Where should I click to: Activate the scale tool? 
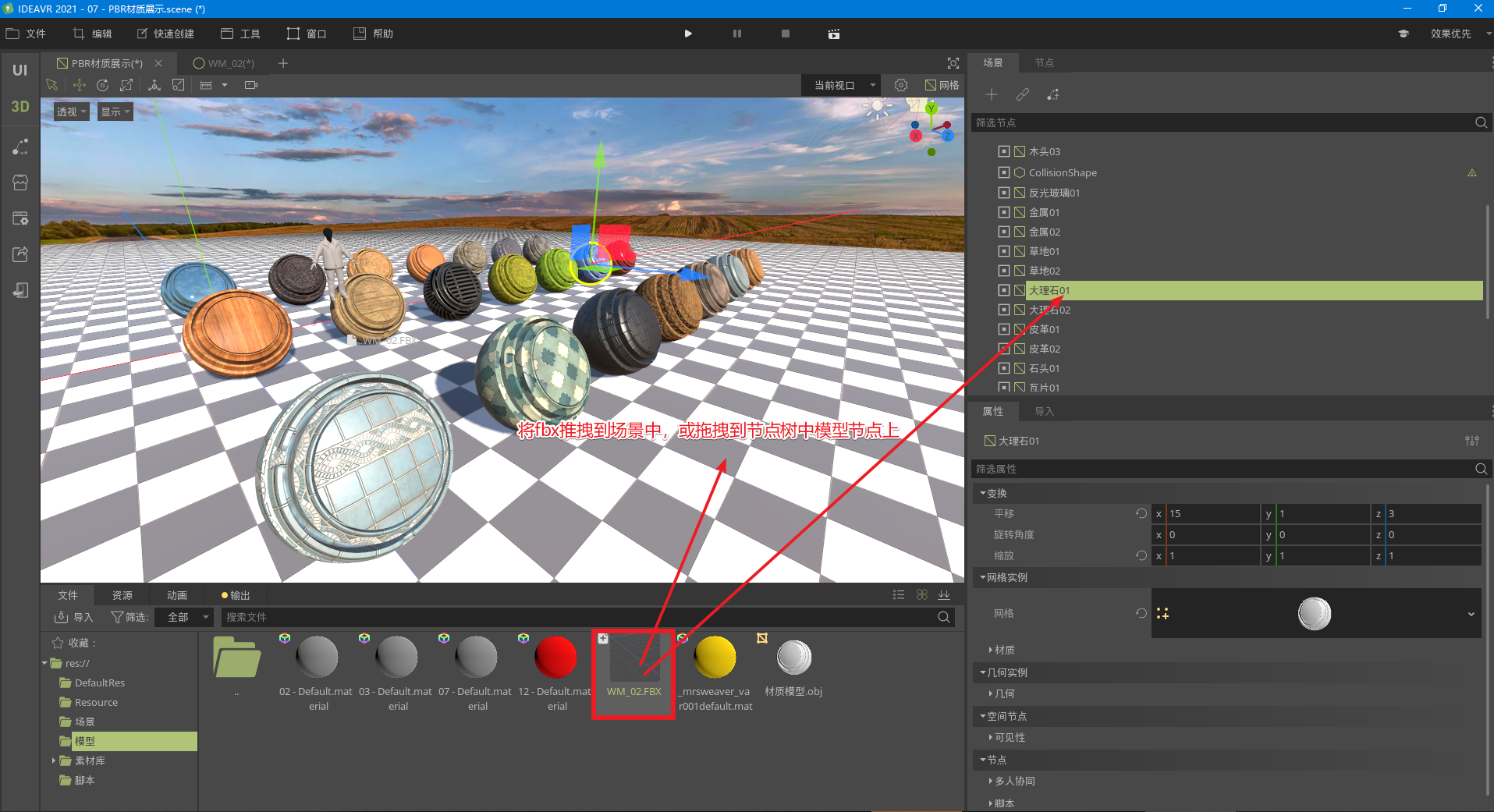point(126,85)
